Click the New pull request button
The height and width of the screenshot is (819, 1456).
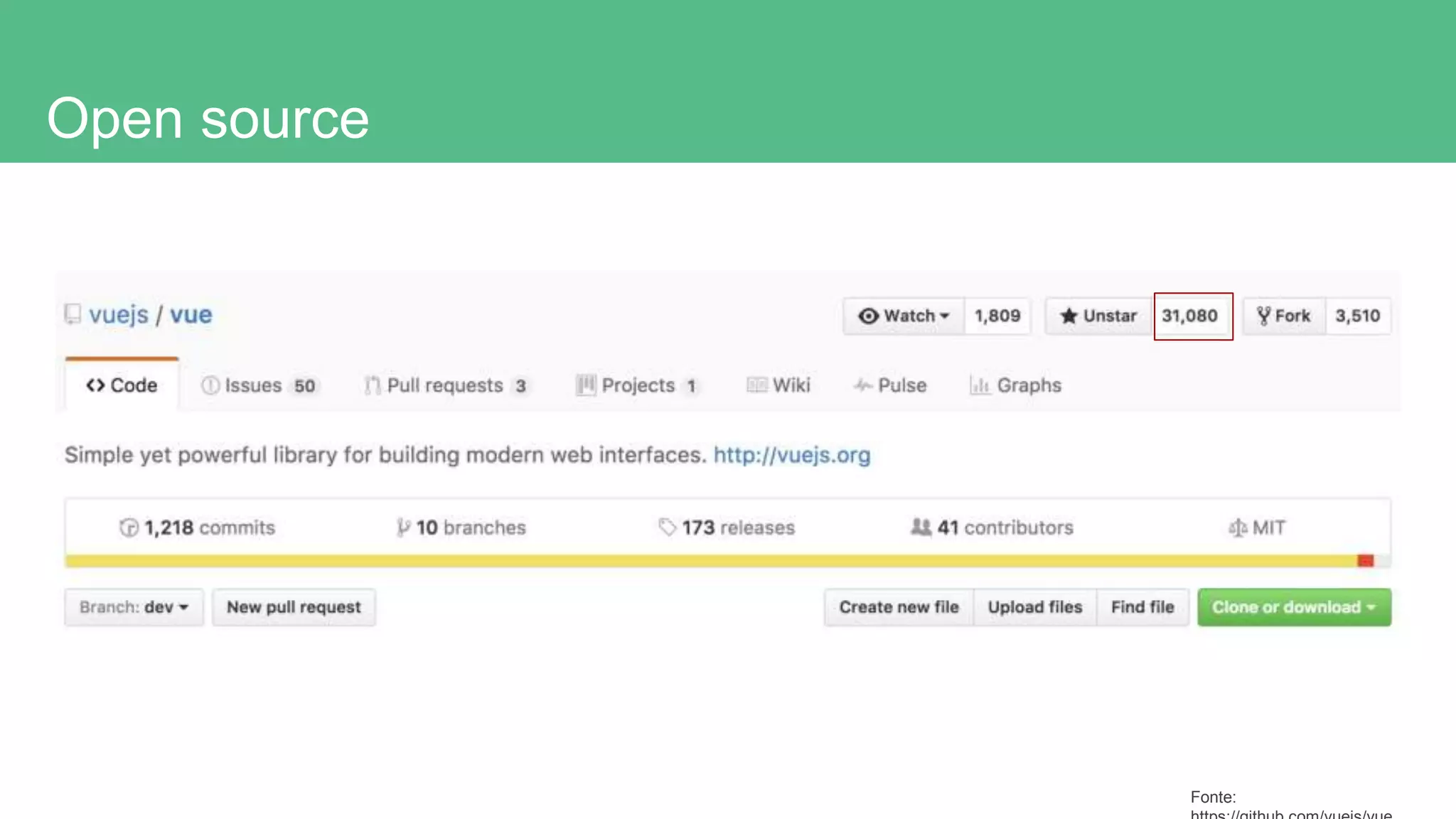(294, 607)
